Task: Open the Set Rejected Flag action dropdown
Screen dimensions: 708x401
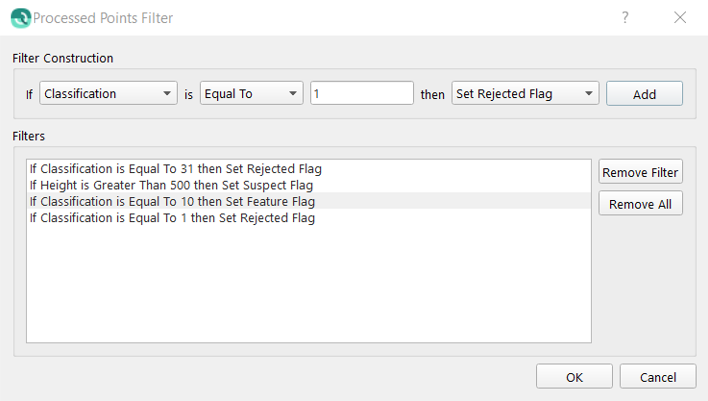Action: pyautogui.click(x=525, y=93)
